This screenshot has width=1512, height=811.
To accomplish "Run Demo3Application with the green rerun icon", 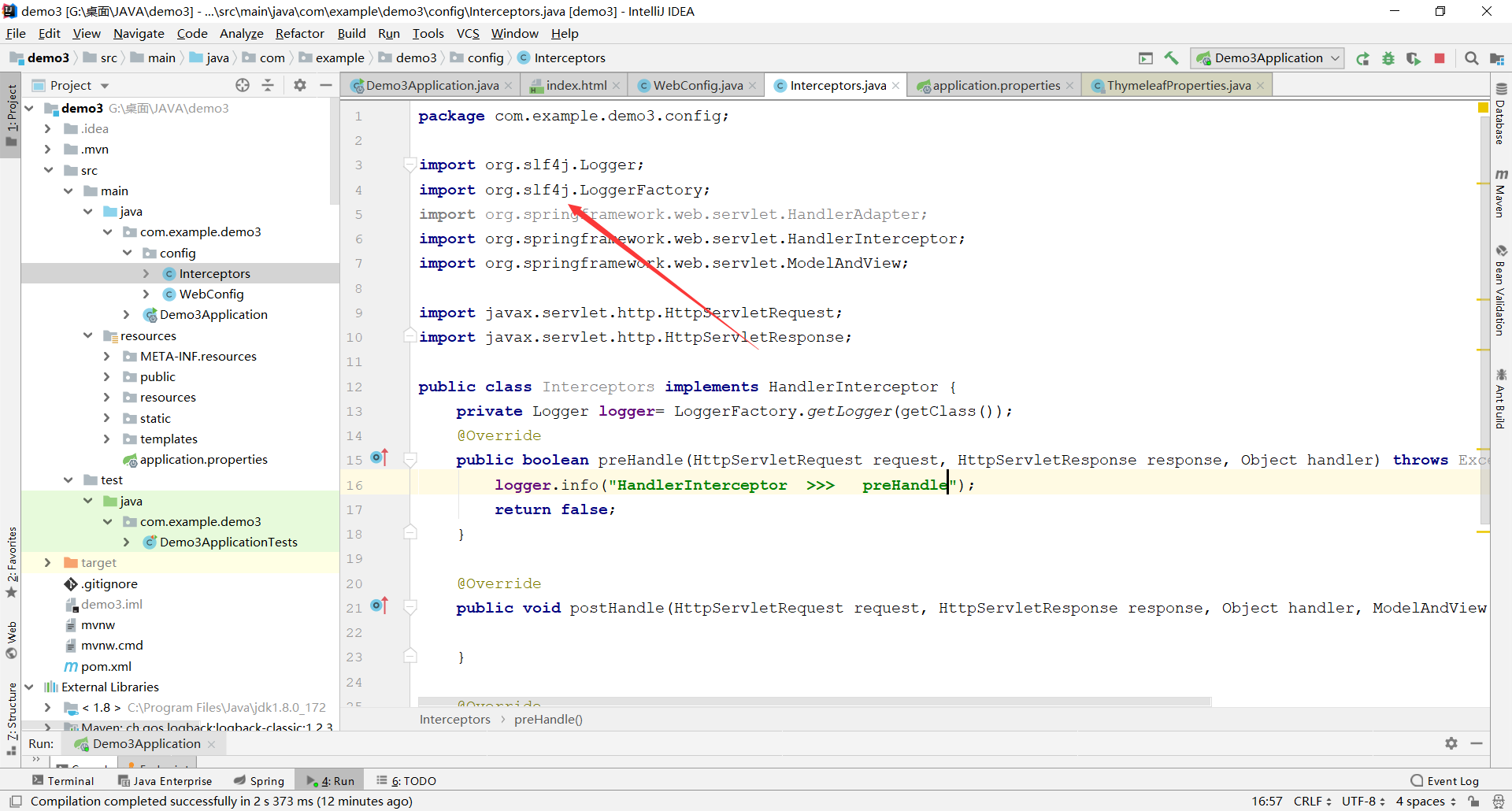I will [1362, 58].
